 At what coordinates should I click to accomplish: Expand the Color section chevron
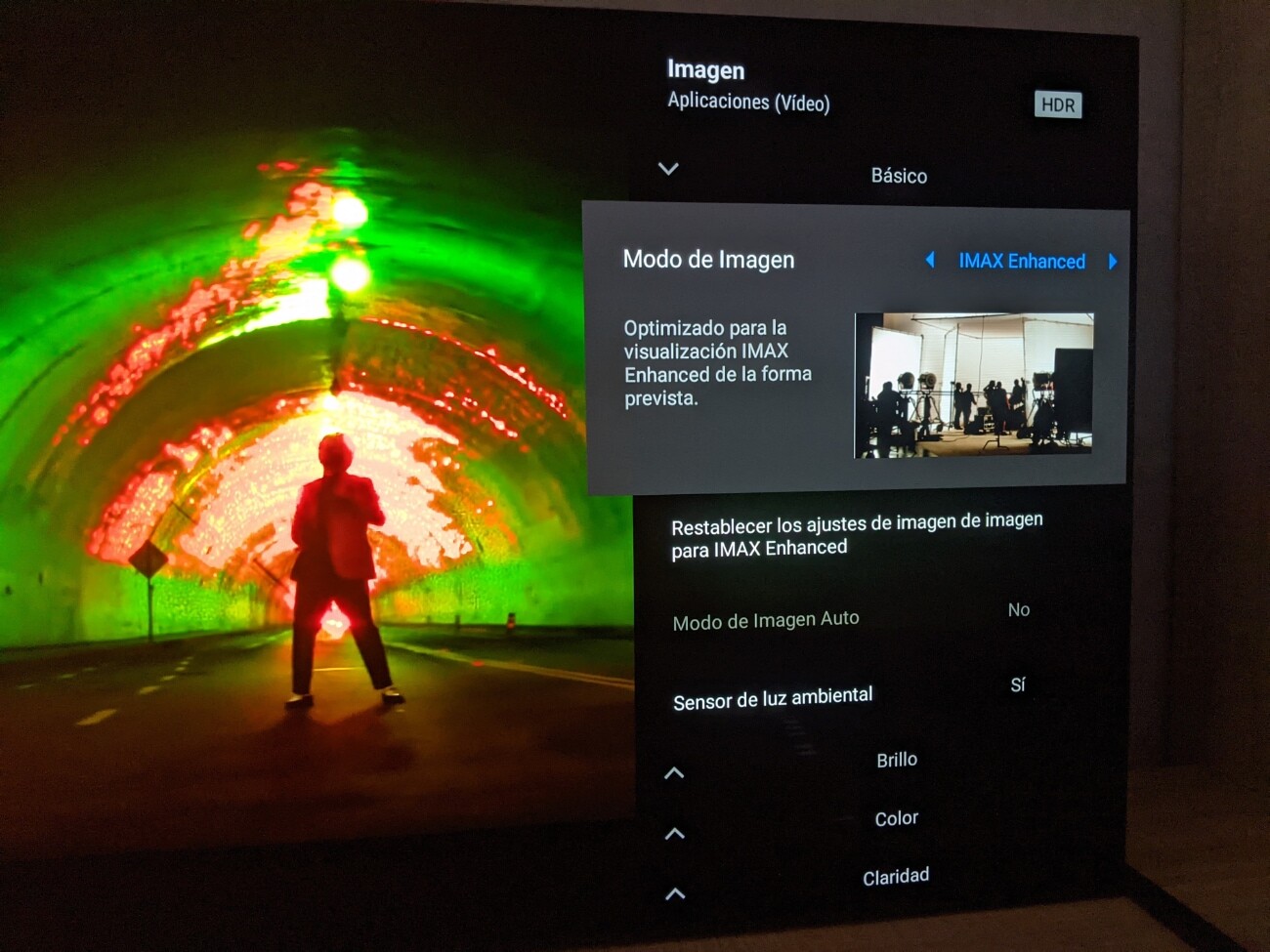click(674, 832)
